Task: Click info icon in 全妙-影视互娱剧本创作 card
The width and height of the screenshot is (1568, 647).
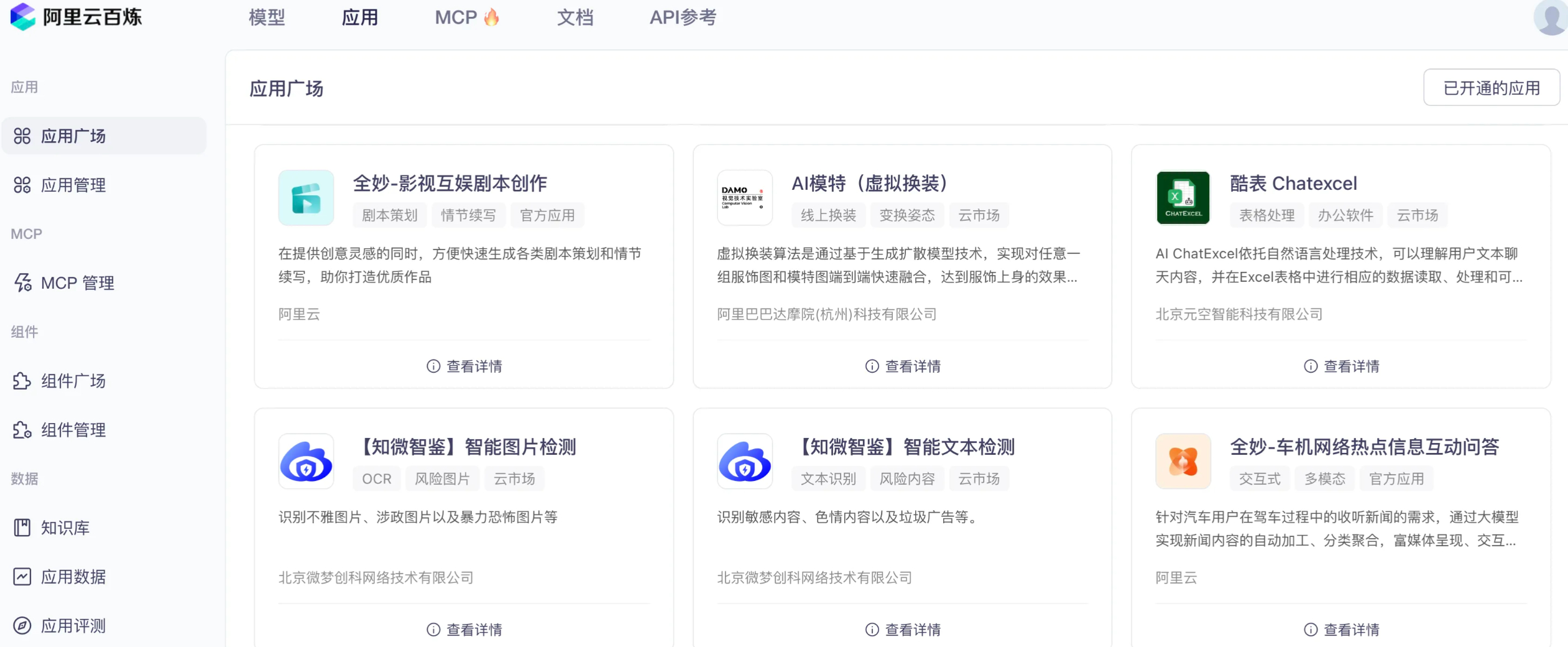Action: pyautogui.click(x=433, y=366)
